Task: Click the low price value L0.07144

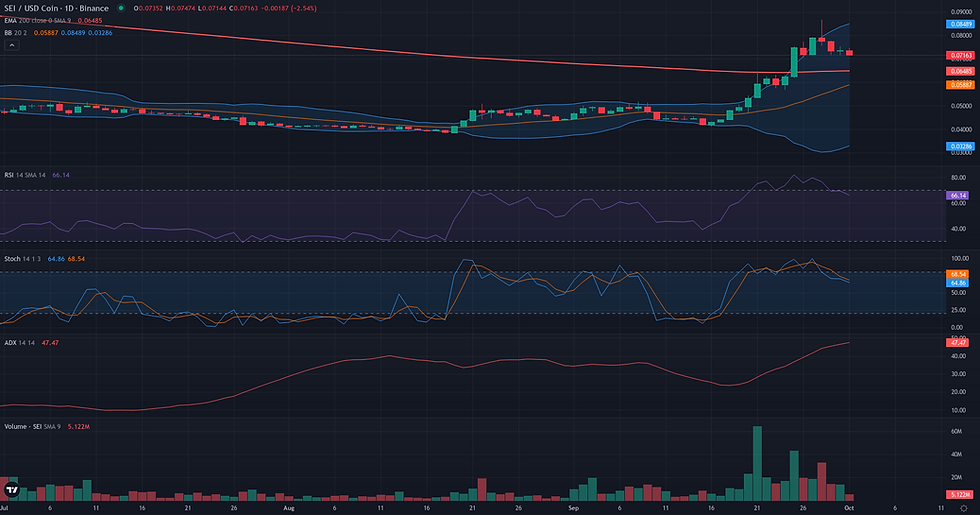Action: pos(211,8)
